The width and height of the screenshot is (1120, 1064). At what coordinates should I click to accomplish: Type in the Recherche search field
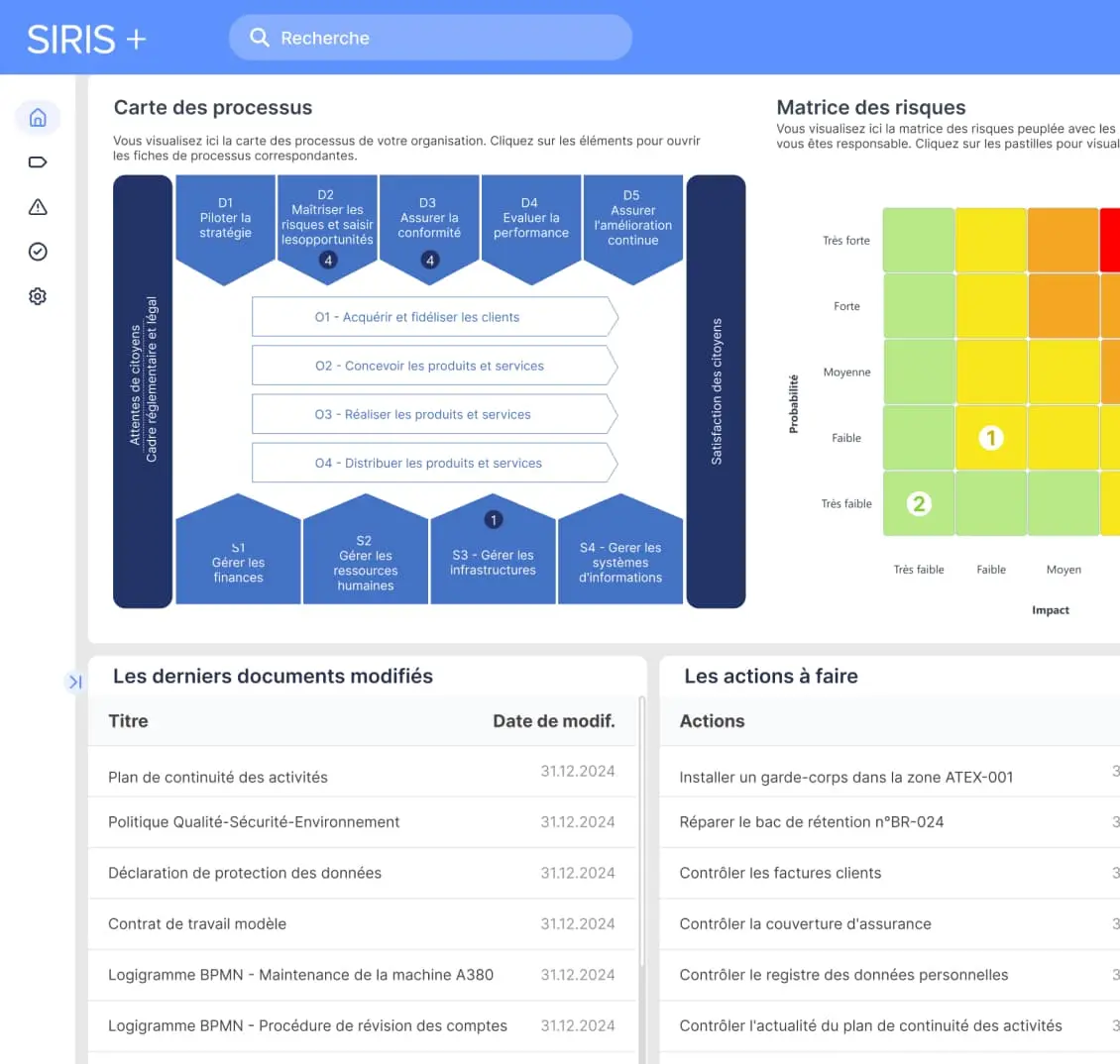coord(446,38)
